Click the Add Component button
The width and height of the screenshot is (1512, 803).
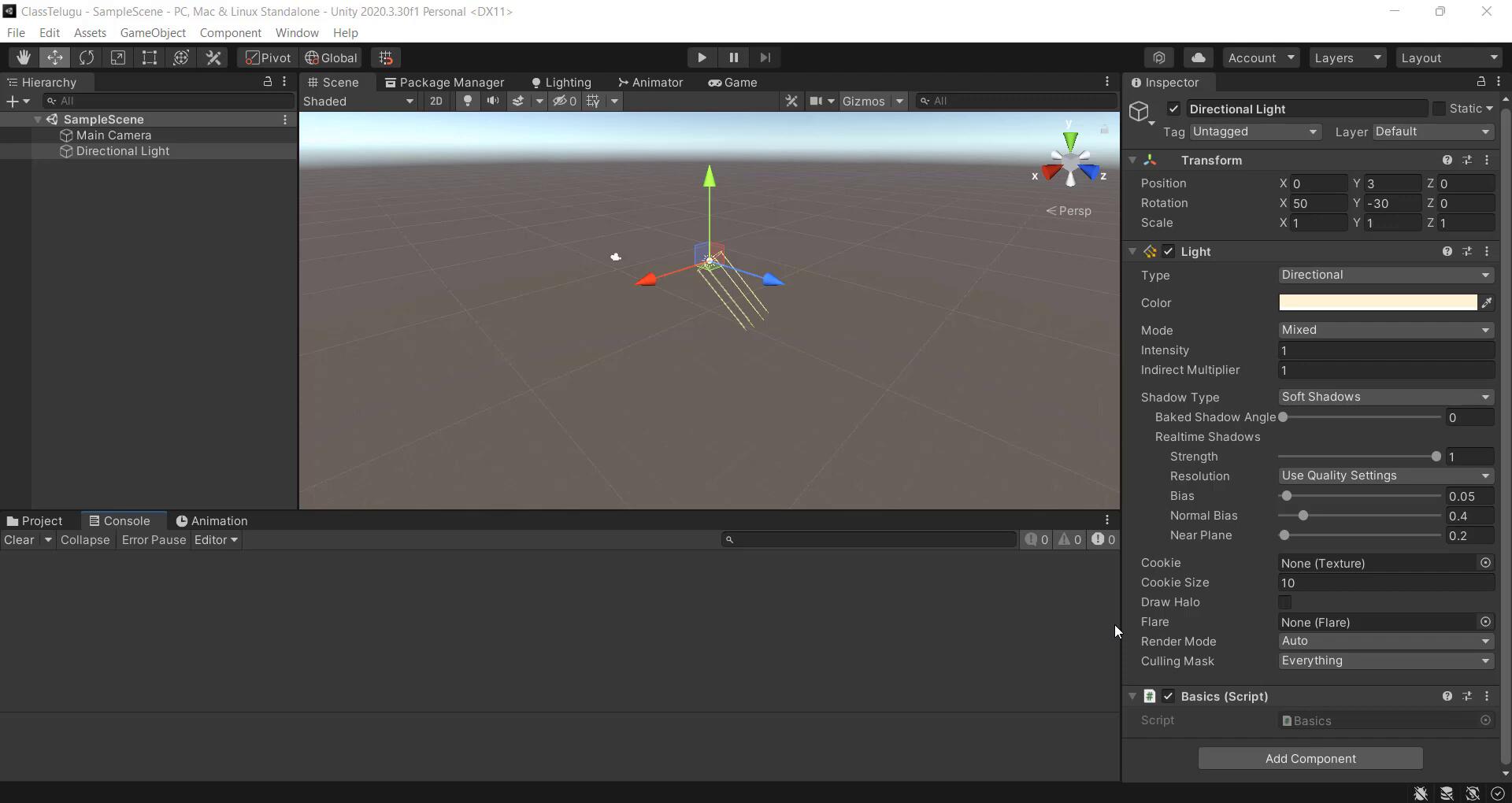[1310, 758]
